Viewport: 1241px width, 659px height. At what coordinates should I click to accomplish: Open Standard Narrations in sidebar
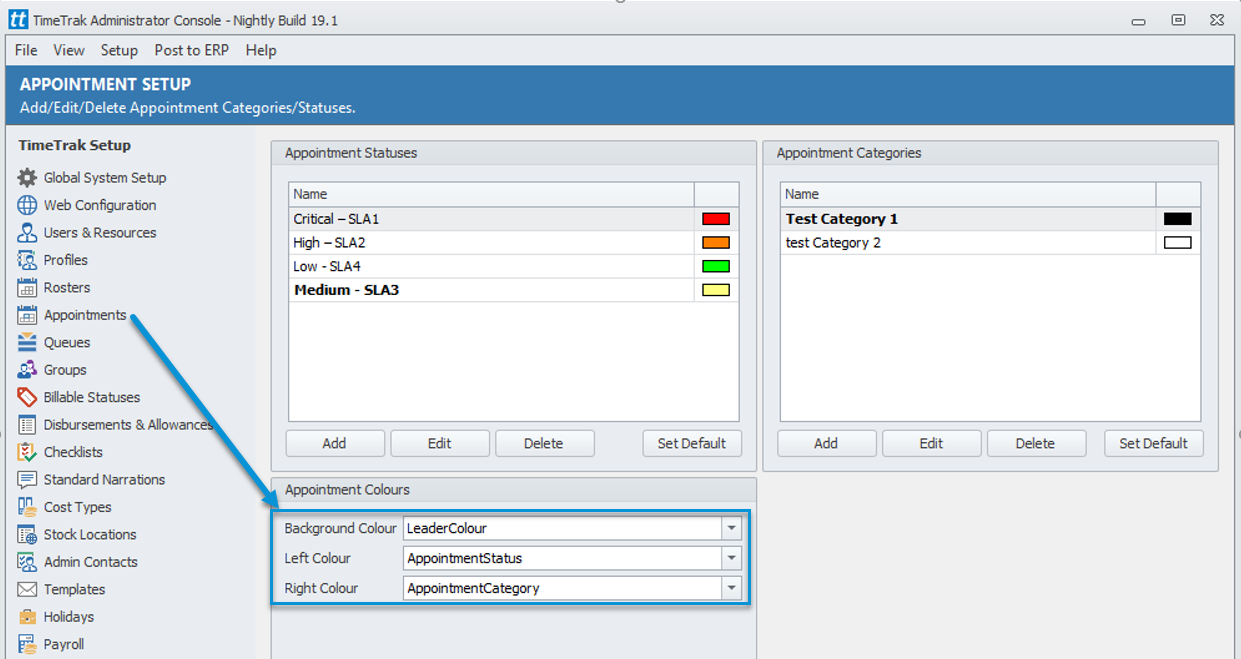pos(104,480)
